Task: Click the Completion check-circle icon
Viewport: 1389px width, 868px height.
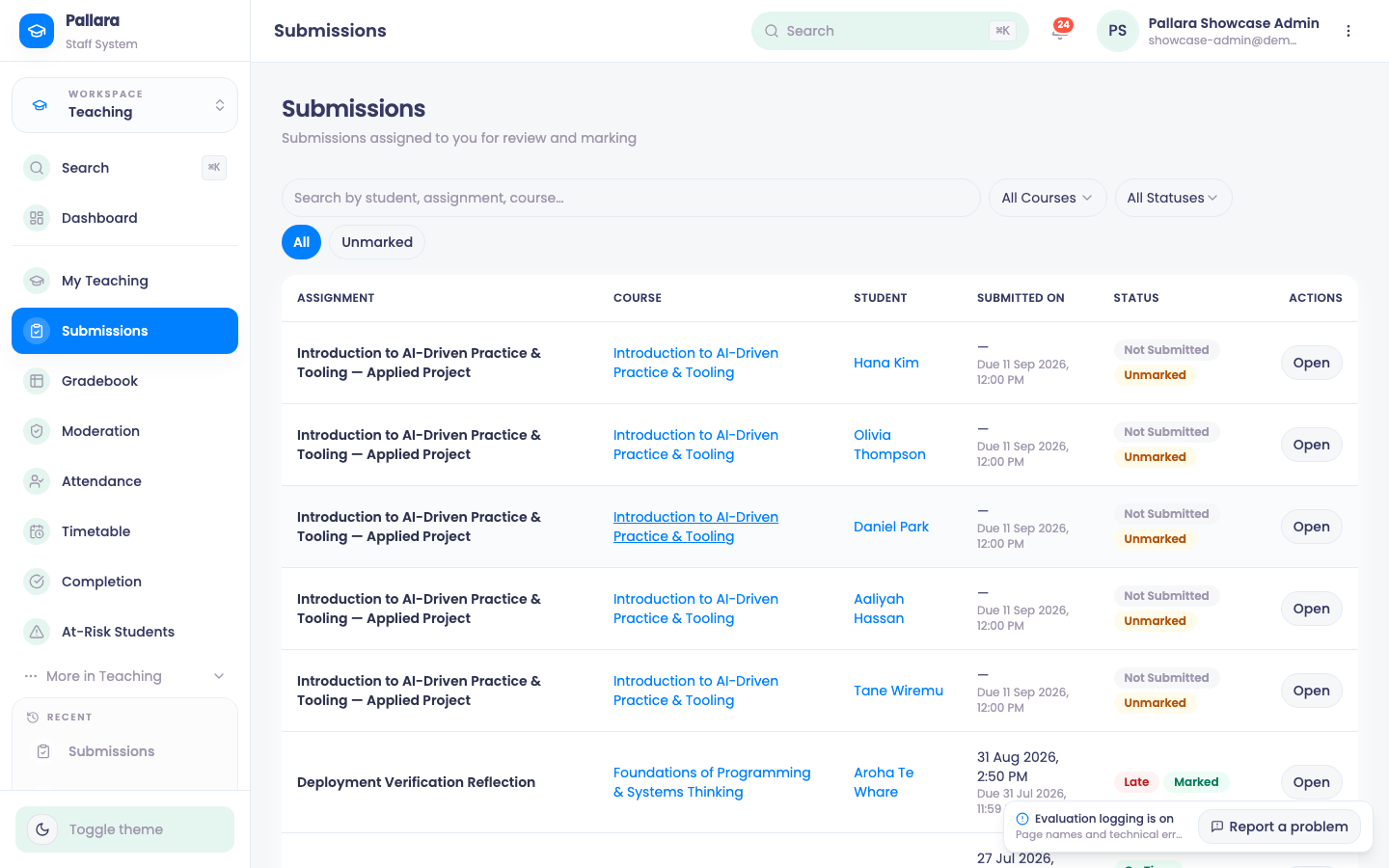Action: click(x=37, y=582)
